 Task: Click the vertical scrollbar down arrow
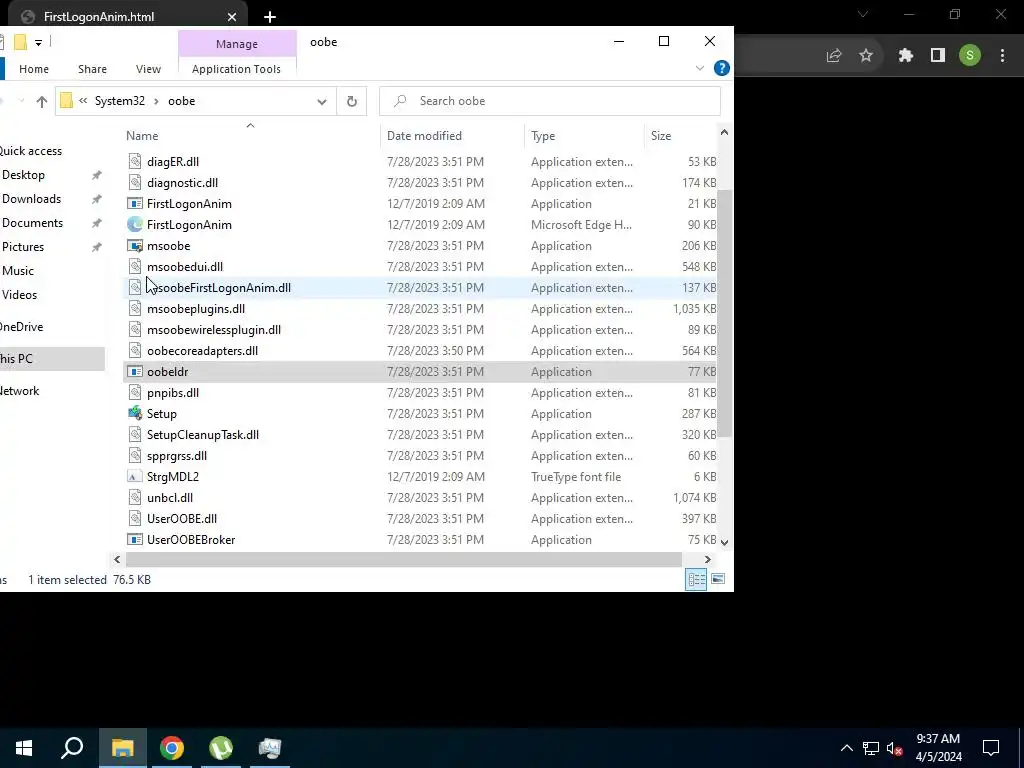pos(724,542)
